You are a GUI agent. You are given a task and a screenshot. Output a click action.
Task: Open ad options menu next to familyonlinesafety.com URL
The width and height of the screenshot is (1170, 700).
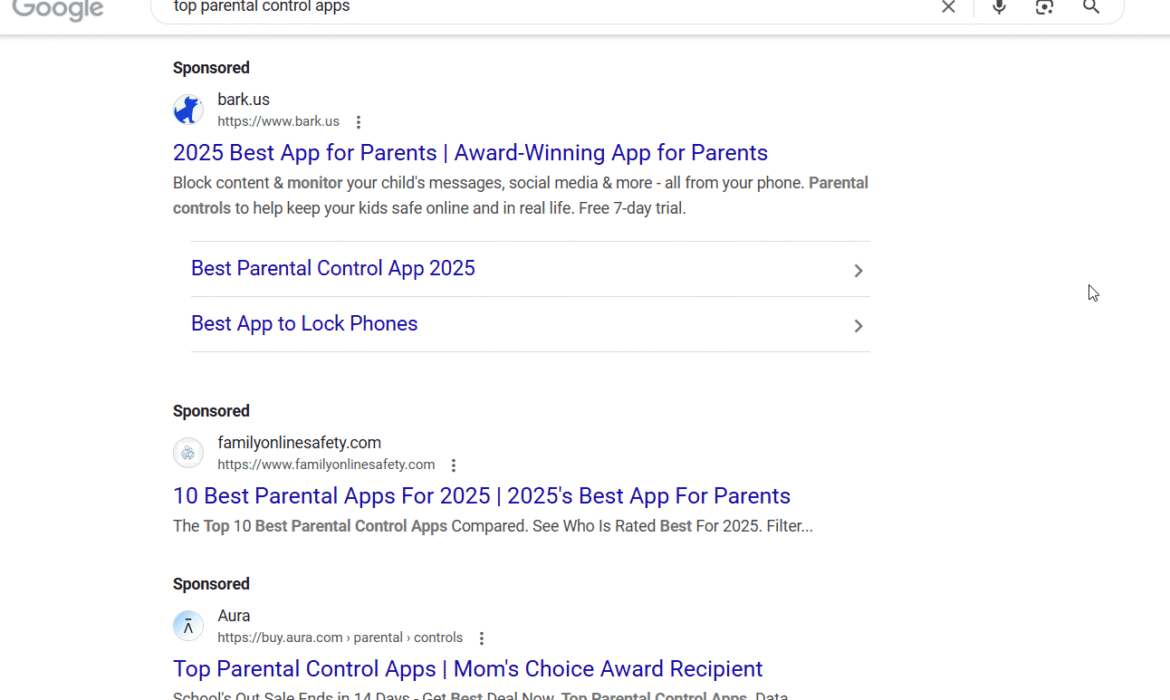click(453, 465)
